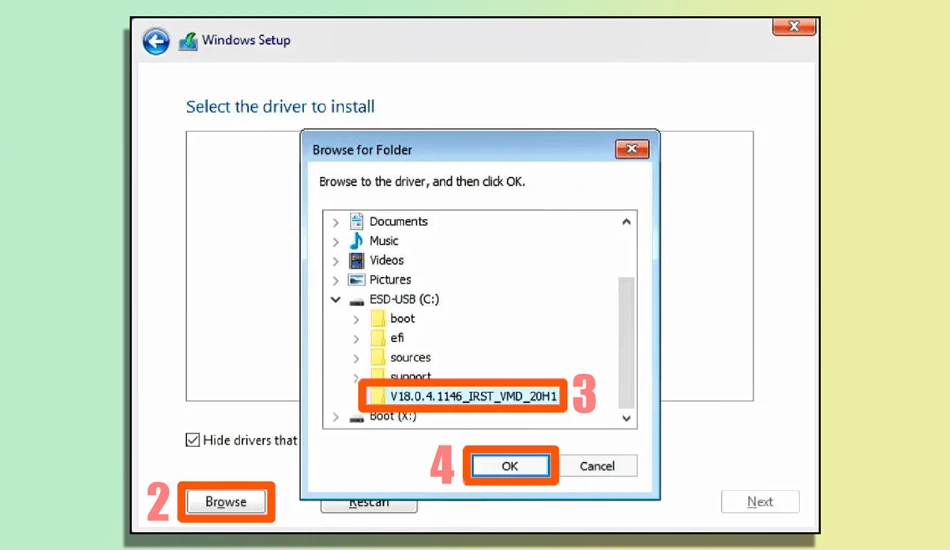Expand the efi folder node
Screen dimensions: 950x550
(x=356, y=339)
